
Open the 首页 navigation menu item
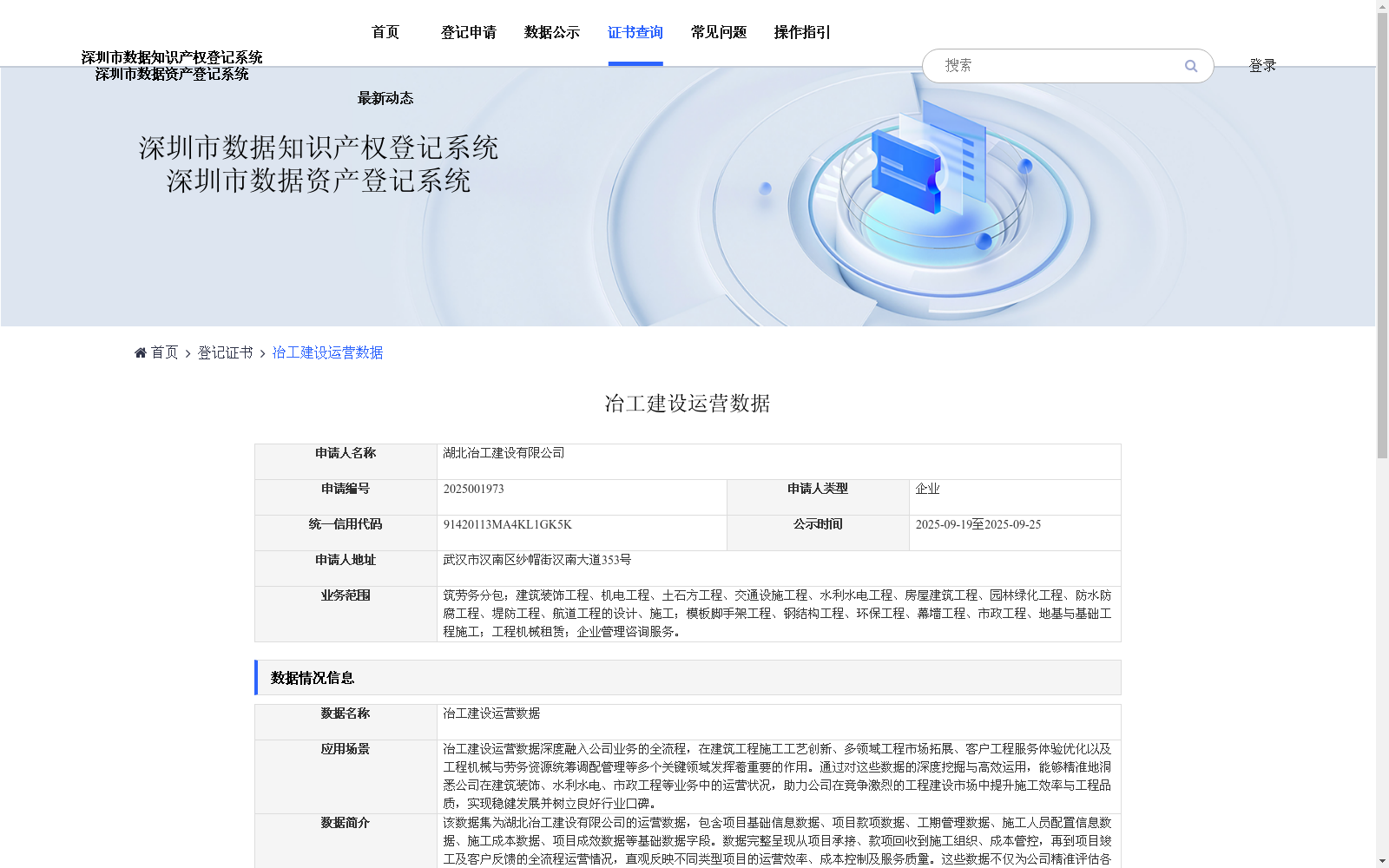[385, 32]
